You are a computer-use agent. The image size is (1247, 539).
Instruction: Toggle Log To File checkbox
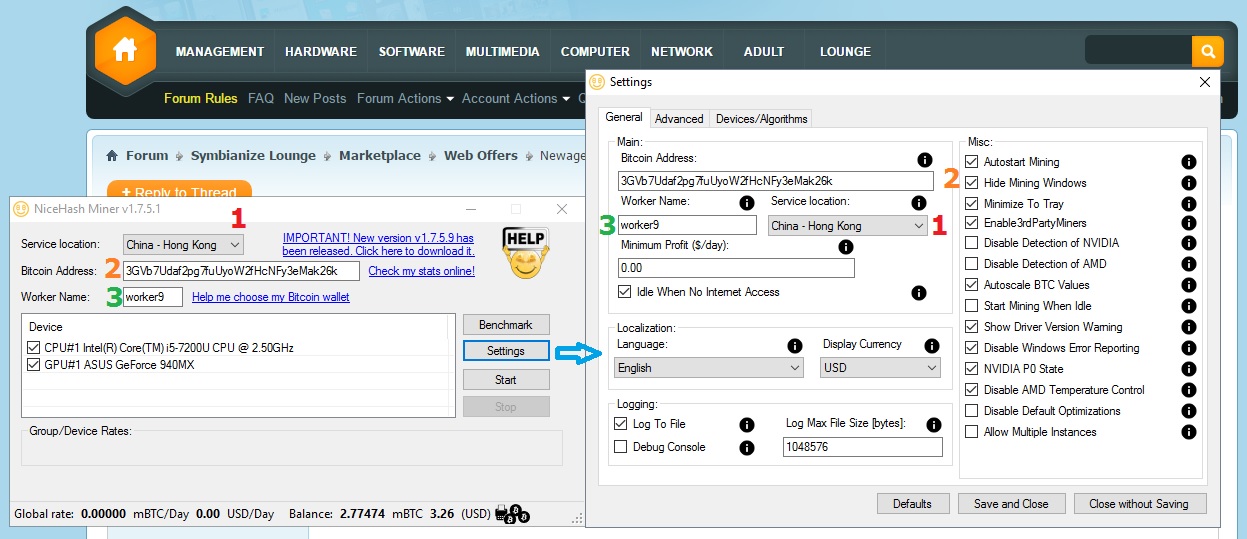(x=620, y=424)
